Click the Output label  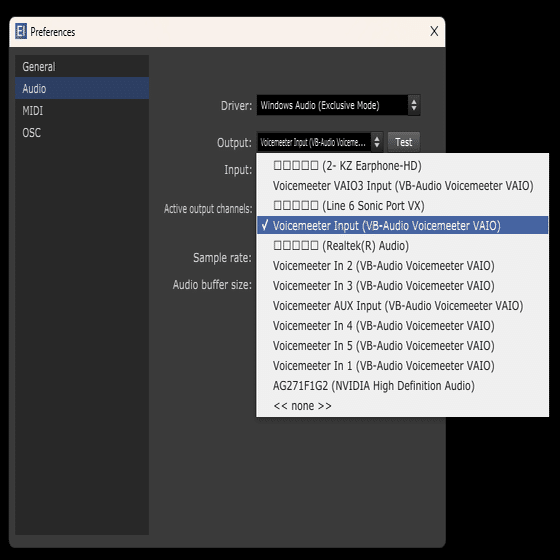[x=234, y=142]
